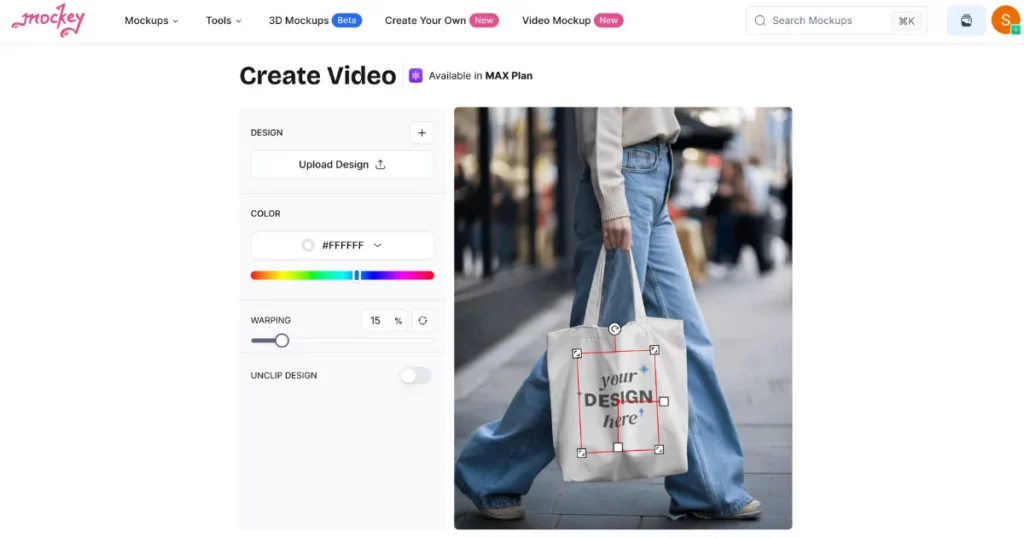1024x538 pixels.
Task: Edit the warping percentage field
Action: (384, 321)
